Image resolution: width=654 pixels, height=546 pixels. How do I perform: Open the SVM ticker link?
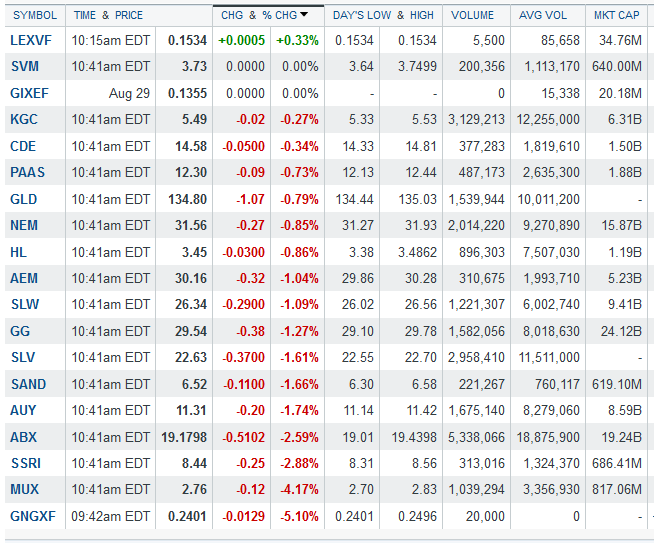click(x=25, y=66)
